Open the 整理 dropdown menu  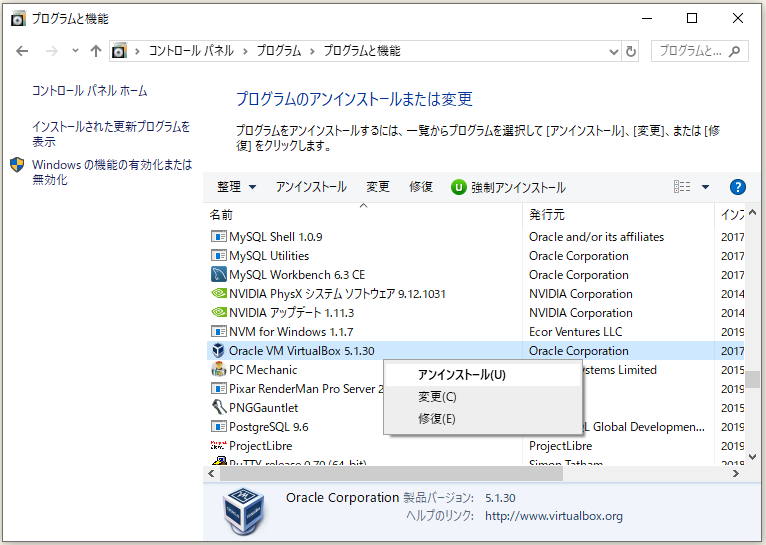point(236,187)
